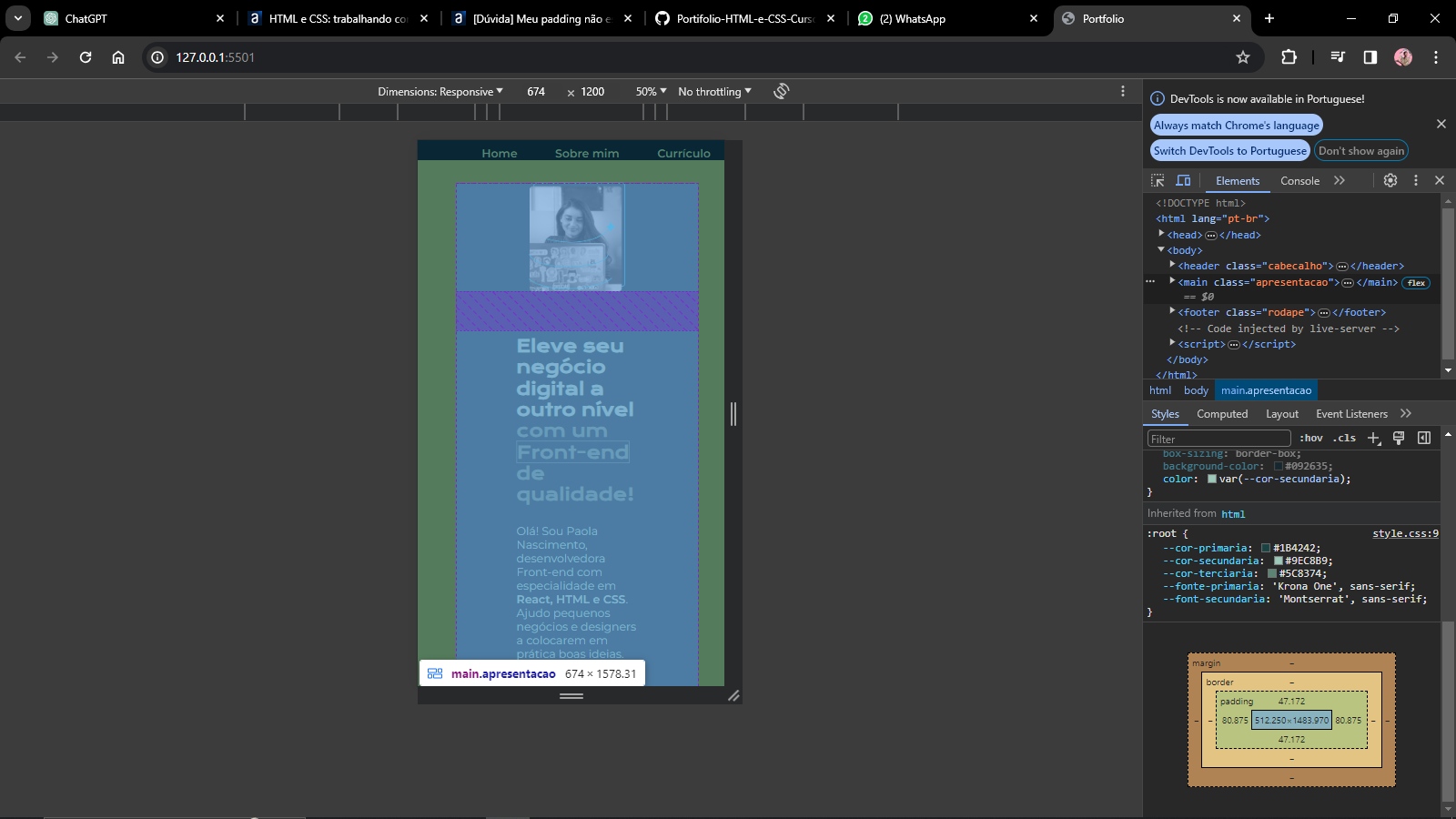Show more styles sidebar tabs chevron
Image resolution: width=1456 pixels, height=819 pixels.
click(1406, 413)
